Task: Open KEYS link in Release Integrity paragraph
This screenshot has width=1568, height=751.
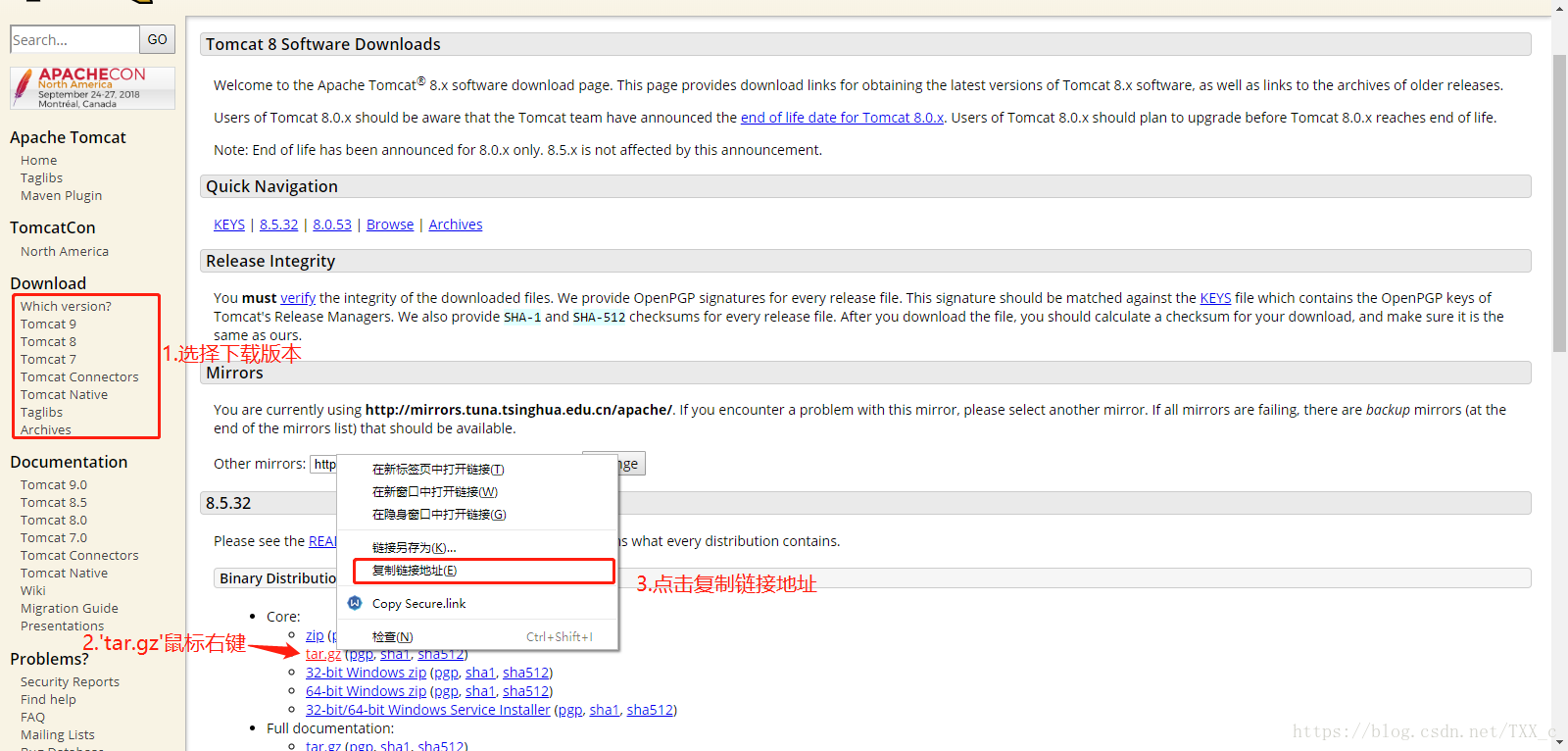Action: [1215, 298]
